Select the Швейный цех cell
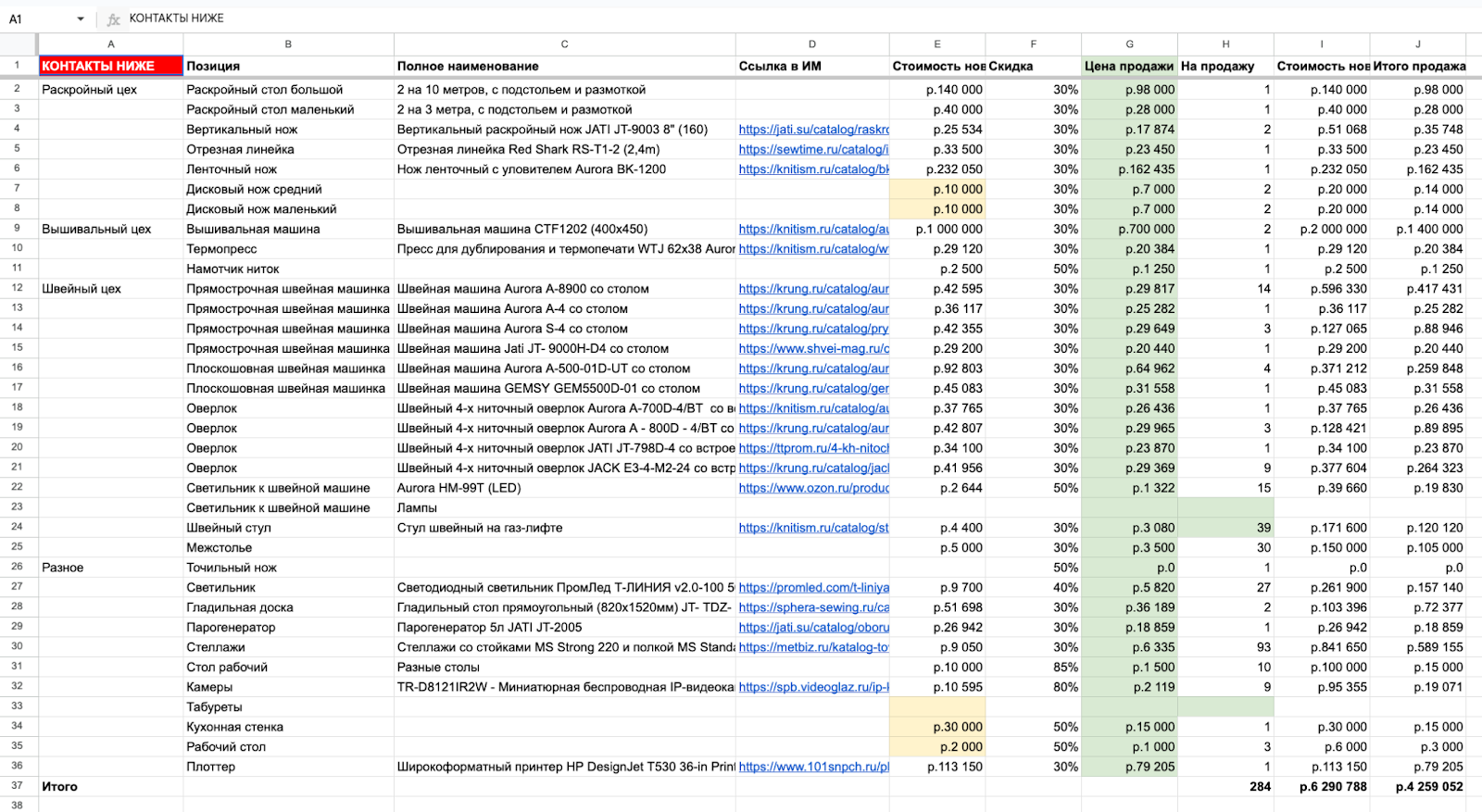The width and height of the screenshot is (1482, 812). [111, 289]
